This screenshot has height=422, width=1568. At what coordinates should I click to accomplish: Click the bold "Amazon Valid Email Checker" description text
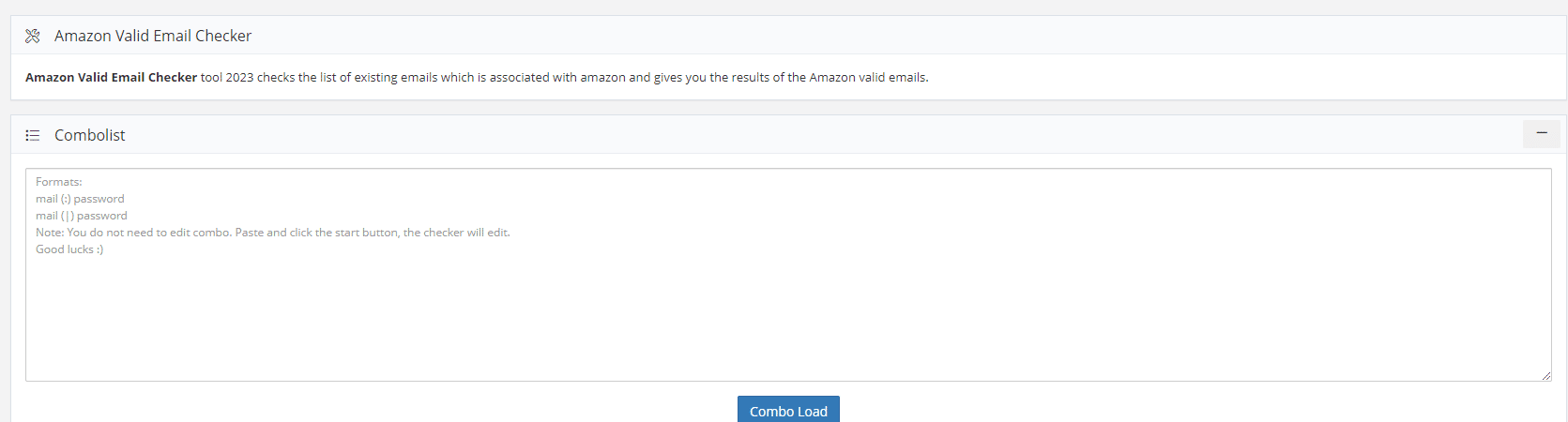click(x=111, y=77)
